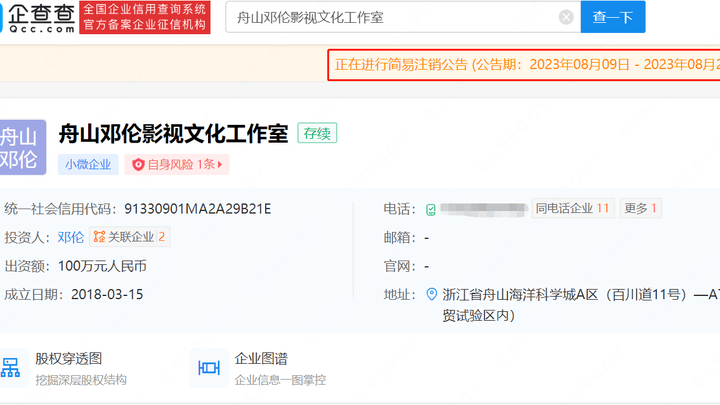Click the phone verified icon next to 电话
This screenshot has width=720, height=405.
pyautogui.click(x=431, y=209)
